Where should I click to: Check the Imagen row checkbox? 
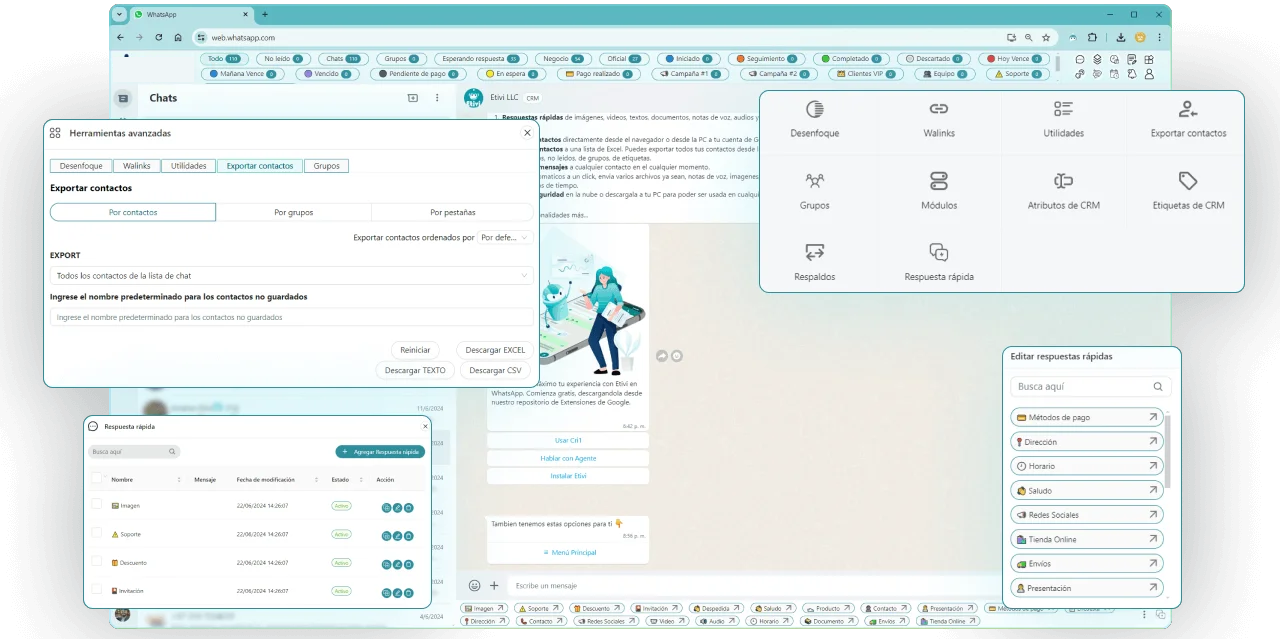[x=97, y=506]
